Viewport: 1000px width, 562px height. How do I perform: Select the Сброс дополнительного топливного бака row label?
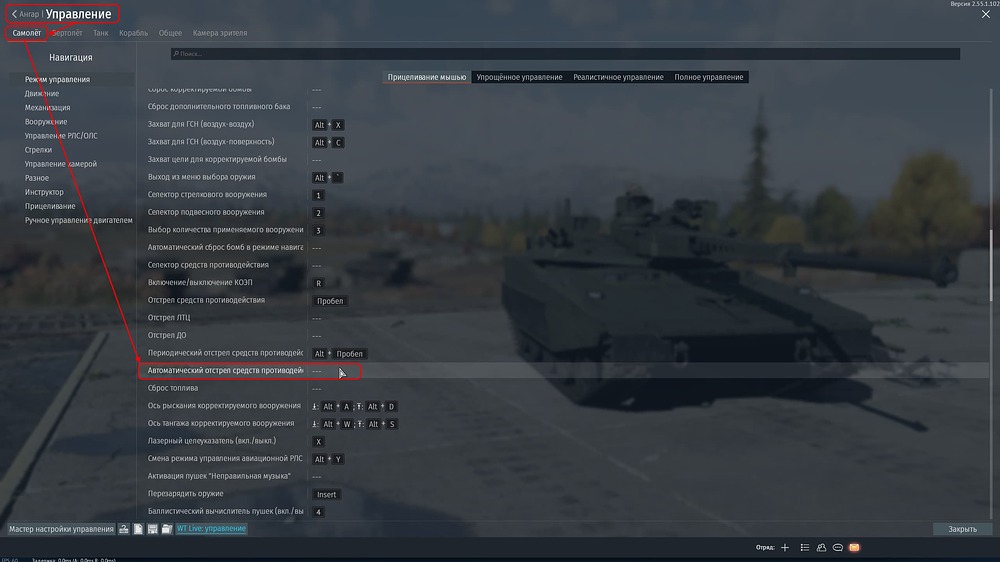pyautogui.click(x=219, y=107)
